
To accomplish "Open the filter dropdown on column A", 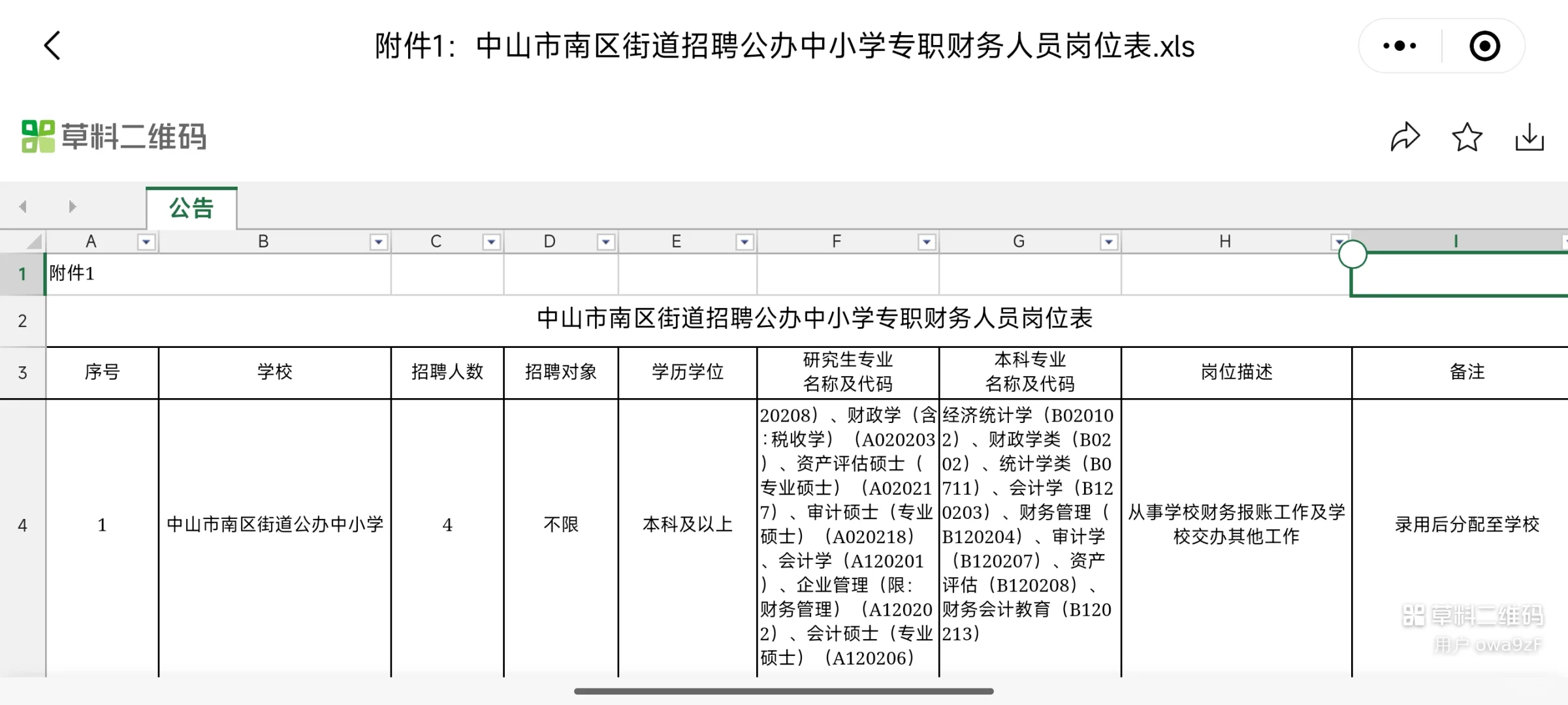I will (145, 241).
